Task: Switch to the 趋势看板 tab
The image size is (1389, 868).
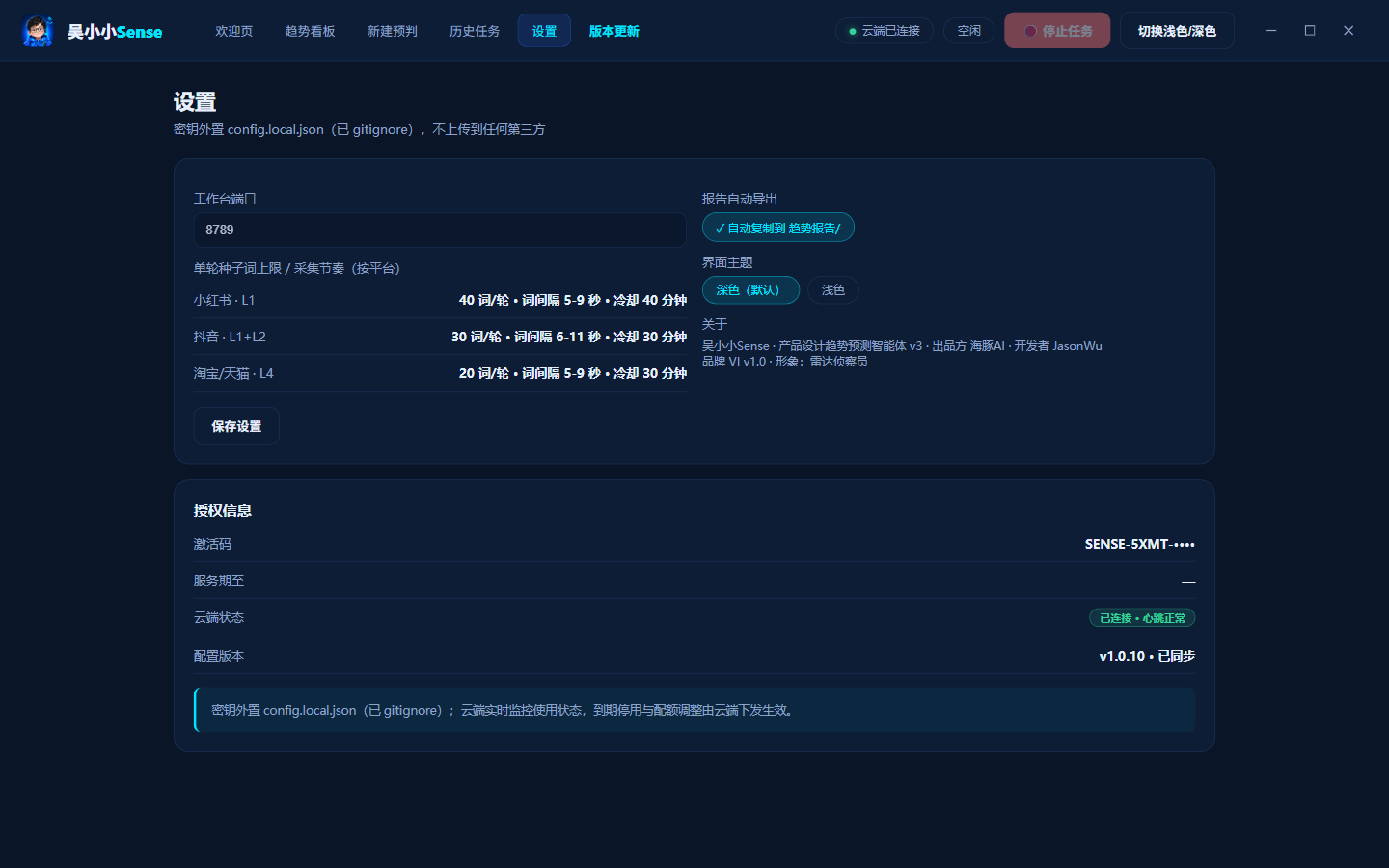Action: [310, 31]
